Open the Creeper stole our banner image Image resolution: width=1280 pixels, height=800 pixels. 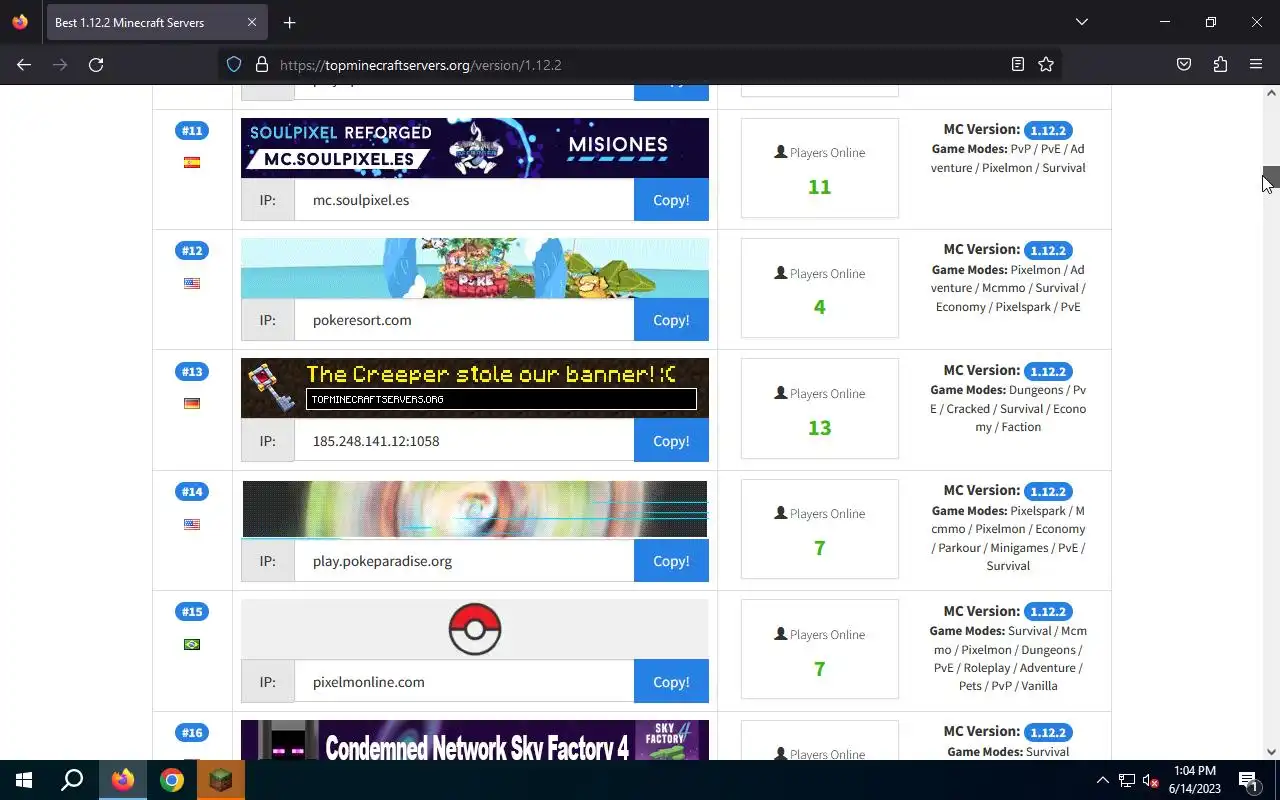[475, 388]
